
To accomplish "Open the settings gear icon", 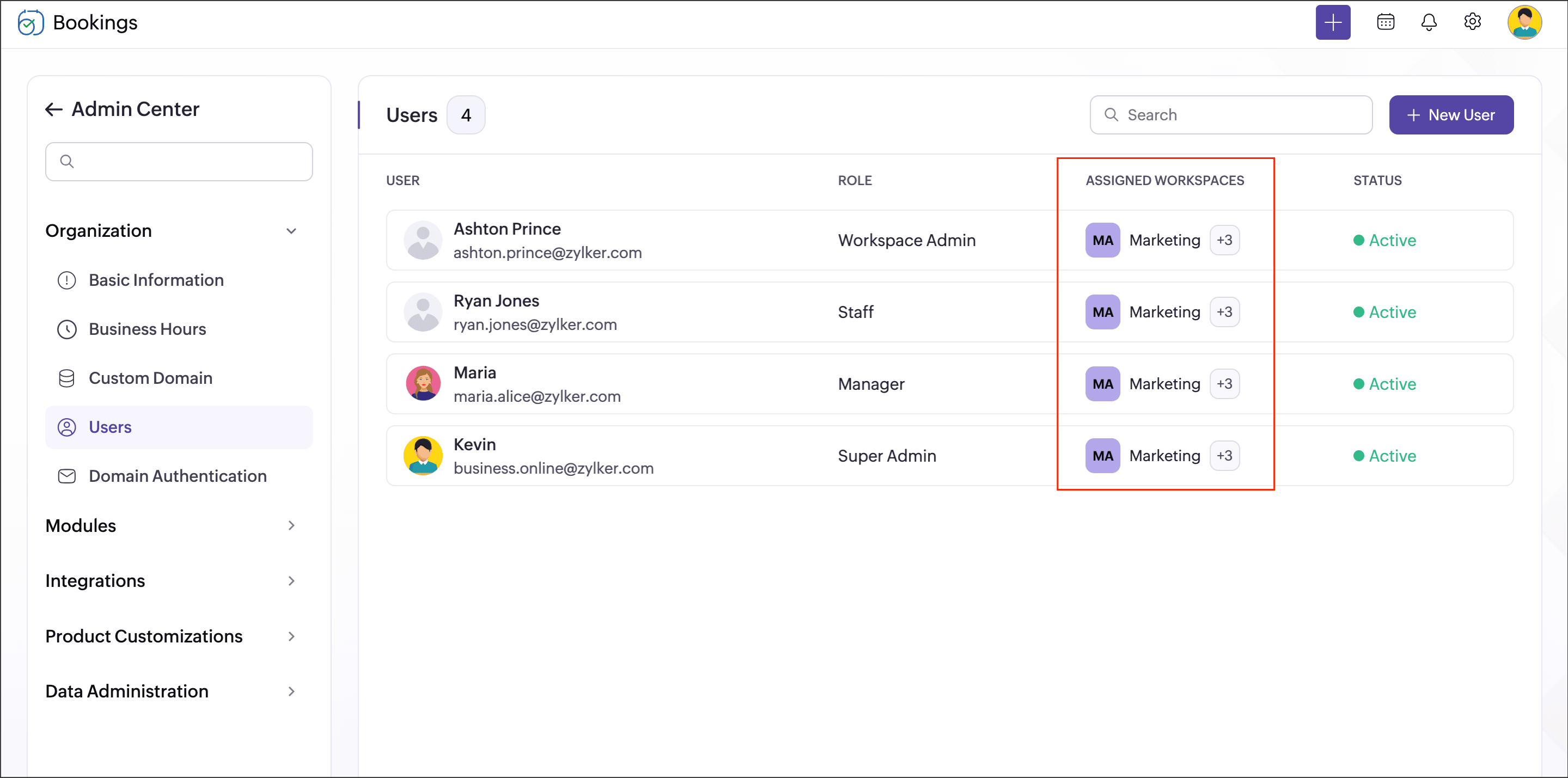I will (x=1472, y=22).
